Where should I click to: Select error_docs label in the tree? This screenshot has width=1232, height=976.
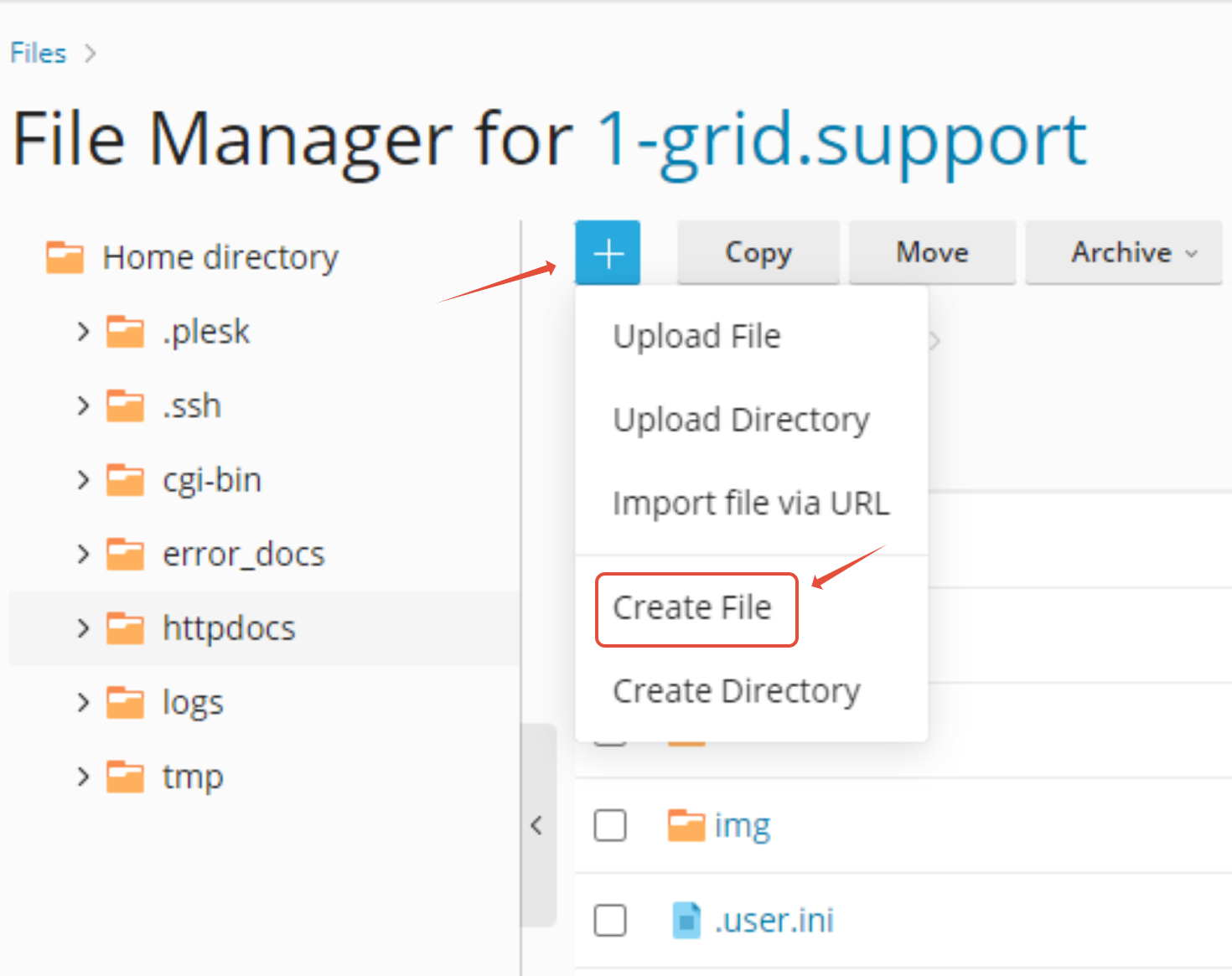click(x=244, y=555)
